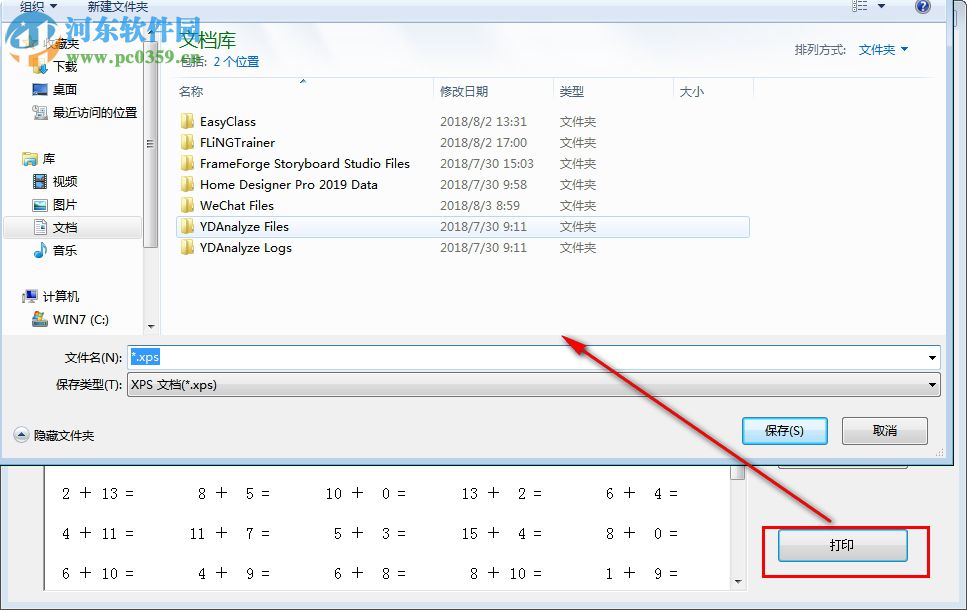Click the 音乐 note icon
This screenshot has width=967, height=610.
coord(40,250)
